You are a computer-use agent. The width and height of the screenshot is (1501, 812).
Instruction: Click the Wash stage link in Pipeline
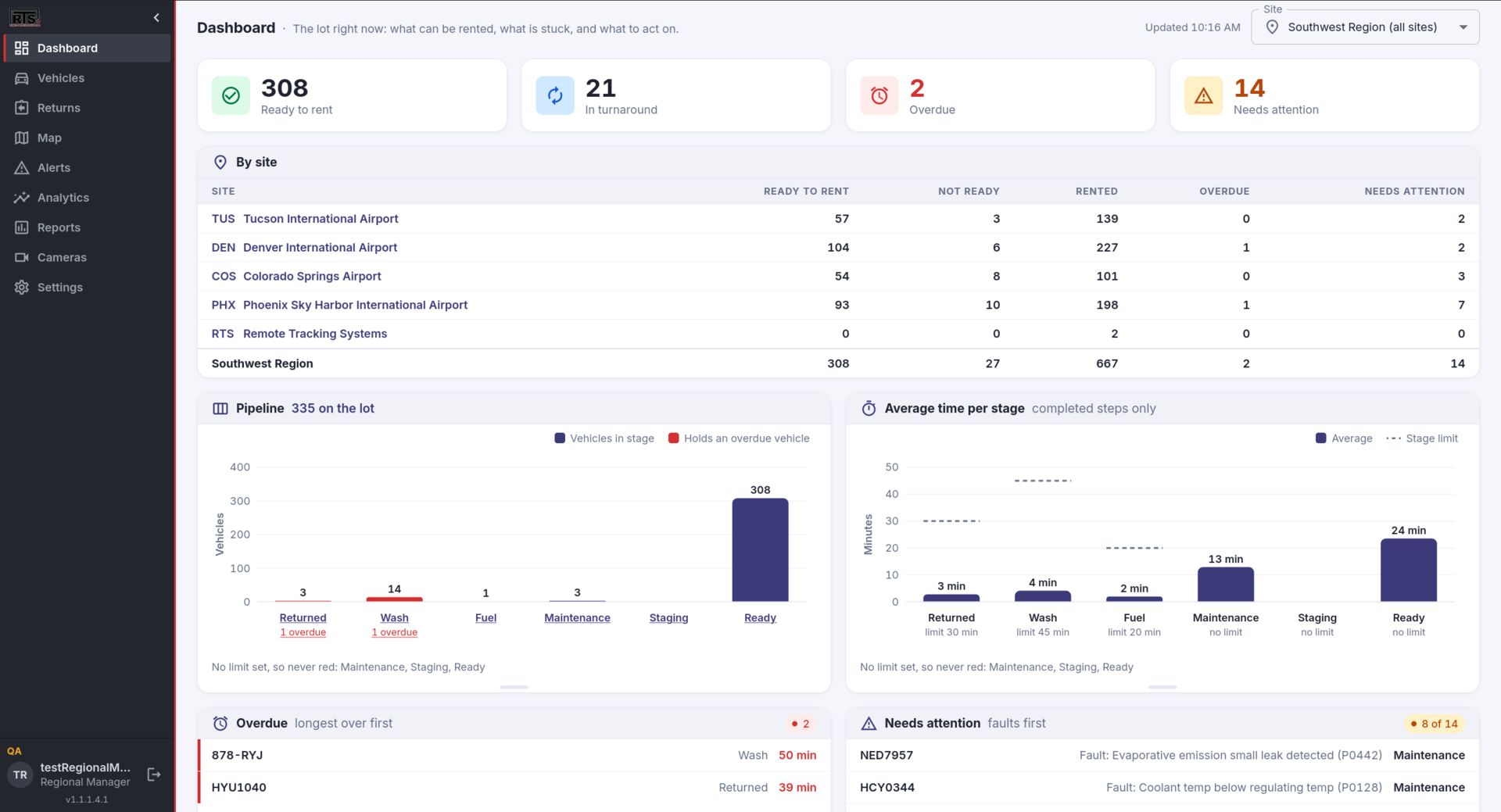click(x=395, y=618)
